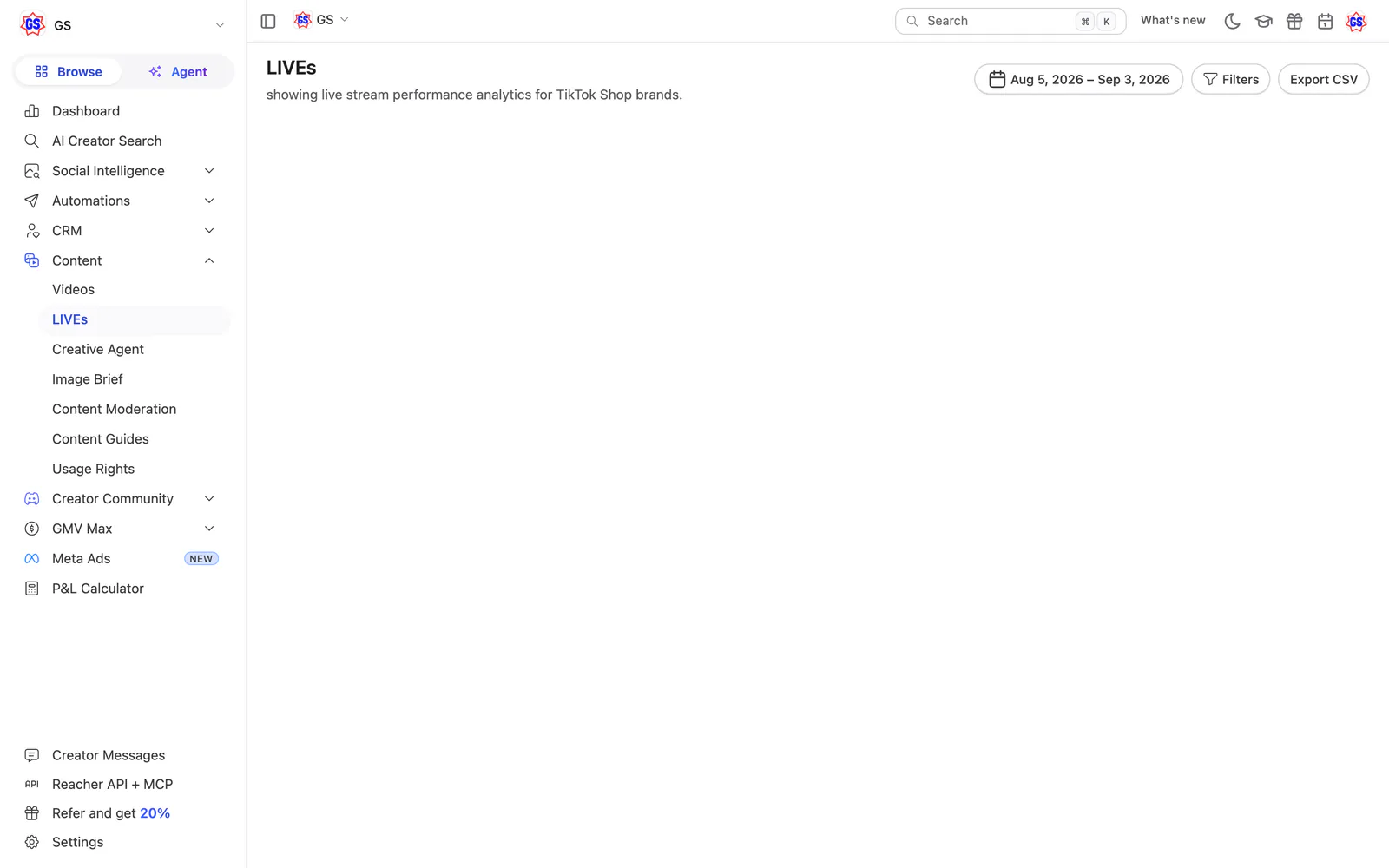Switch to the Agent tab
Screen dimensions: 1389x868
click(x=177, y=72)
